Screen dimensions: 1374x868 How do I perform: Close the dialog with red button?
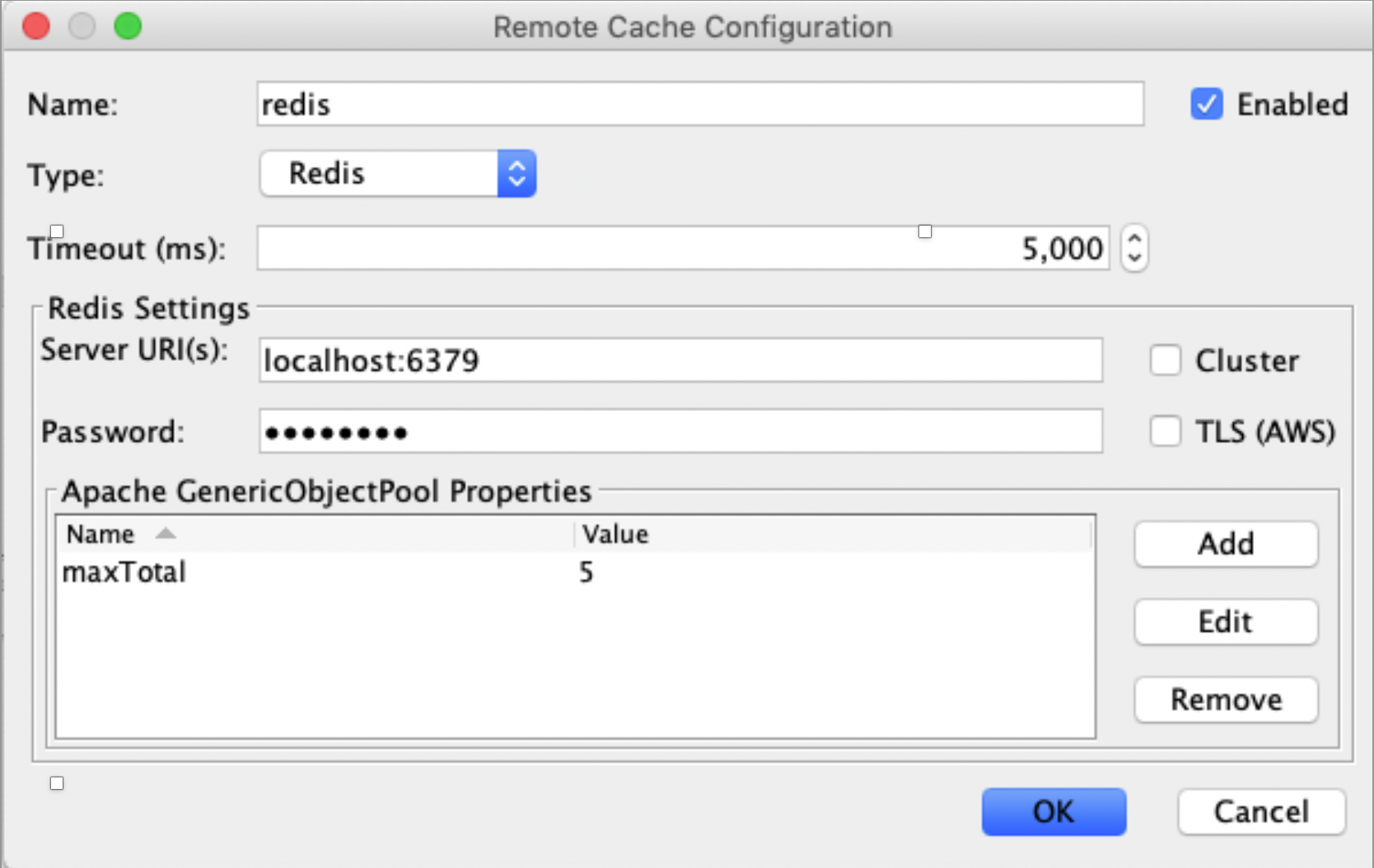click(36, 26)
